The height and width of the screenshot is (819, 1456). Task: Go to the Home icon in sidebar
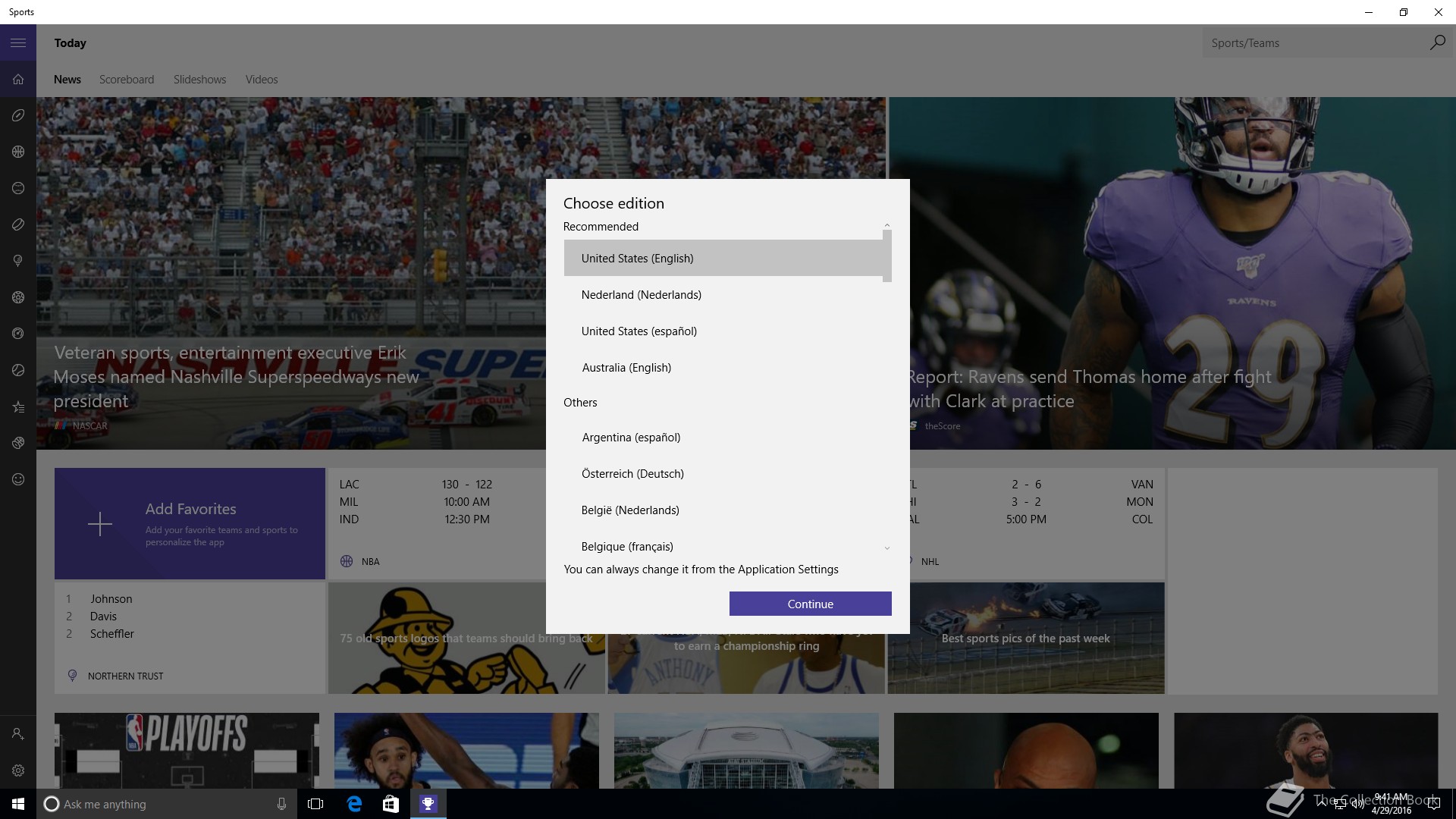[18, 79]
